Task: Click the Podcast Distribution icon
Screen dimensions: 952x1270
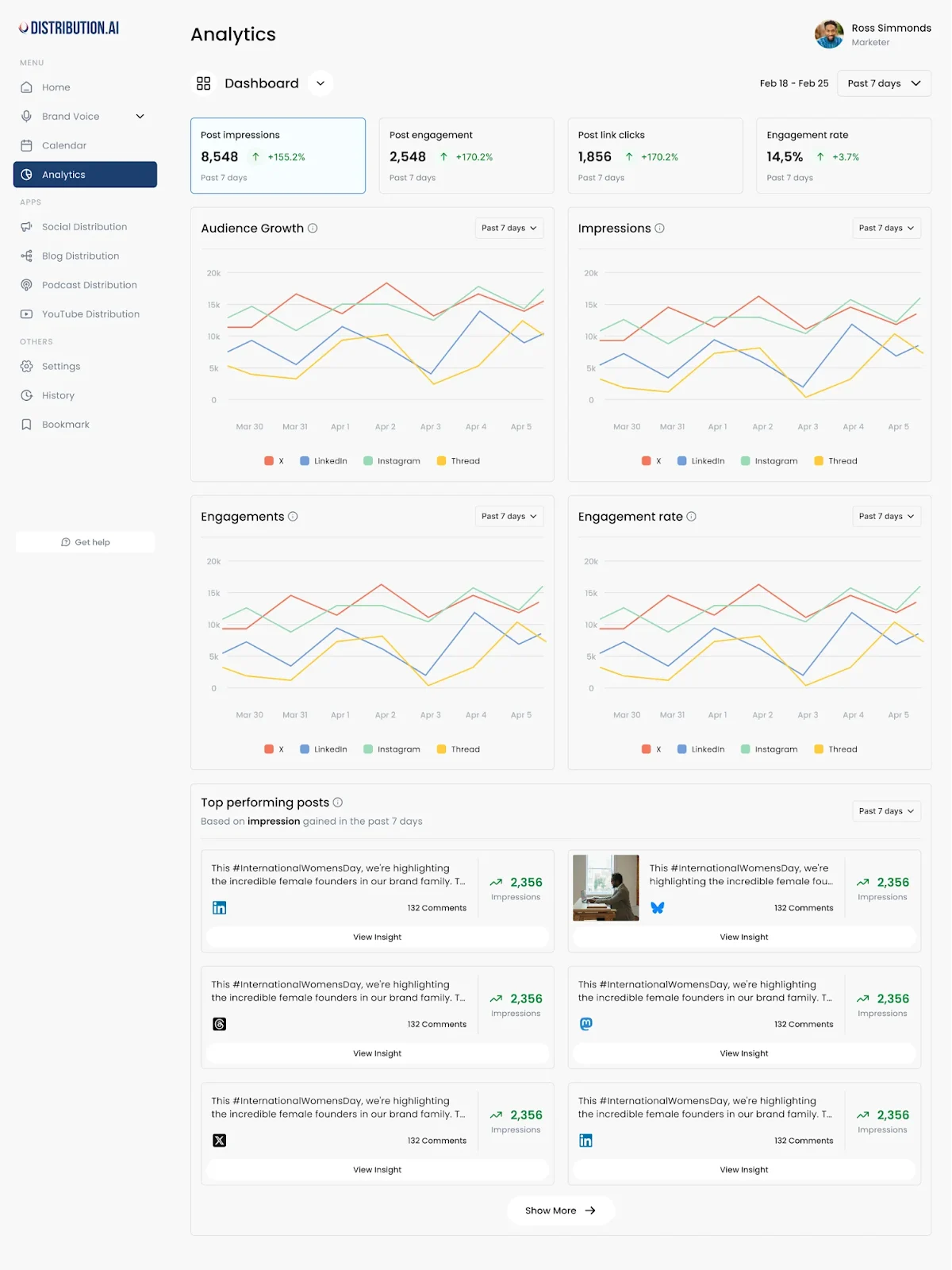Action: [26, 285]
